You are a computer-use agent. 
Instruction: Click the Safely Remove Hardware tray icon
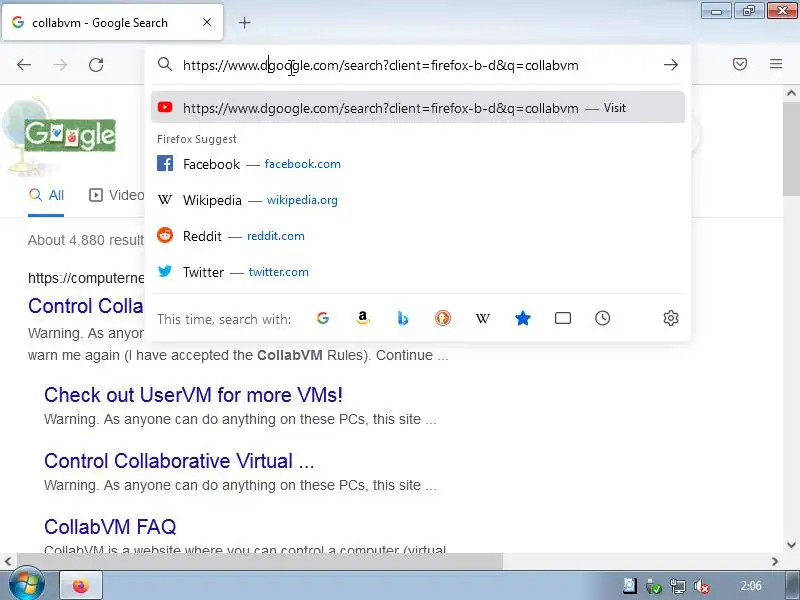pyautogui.click(x=654, y=587)
